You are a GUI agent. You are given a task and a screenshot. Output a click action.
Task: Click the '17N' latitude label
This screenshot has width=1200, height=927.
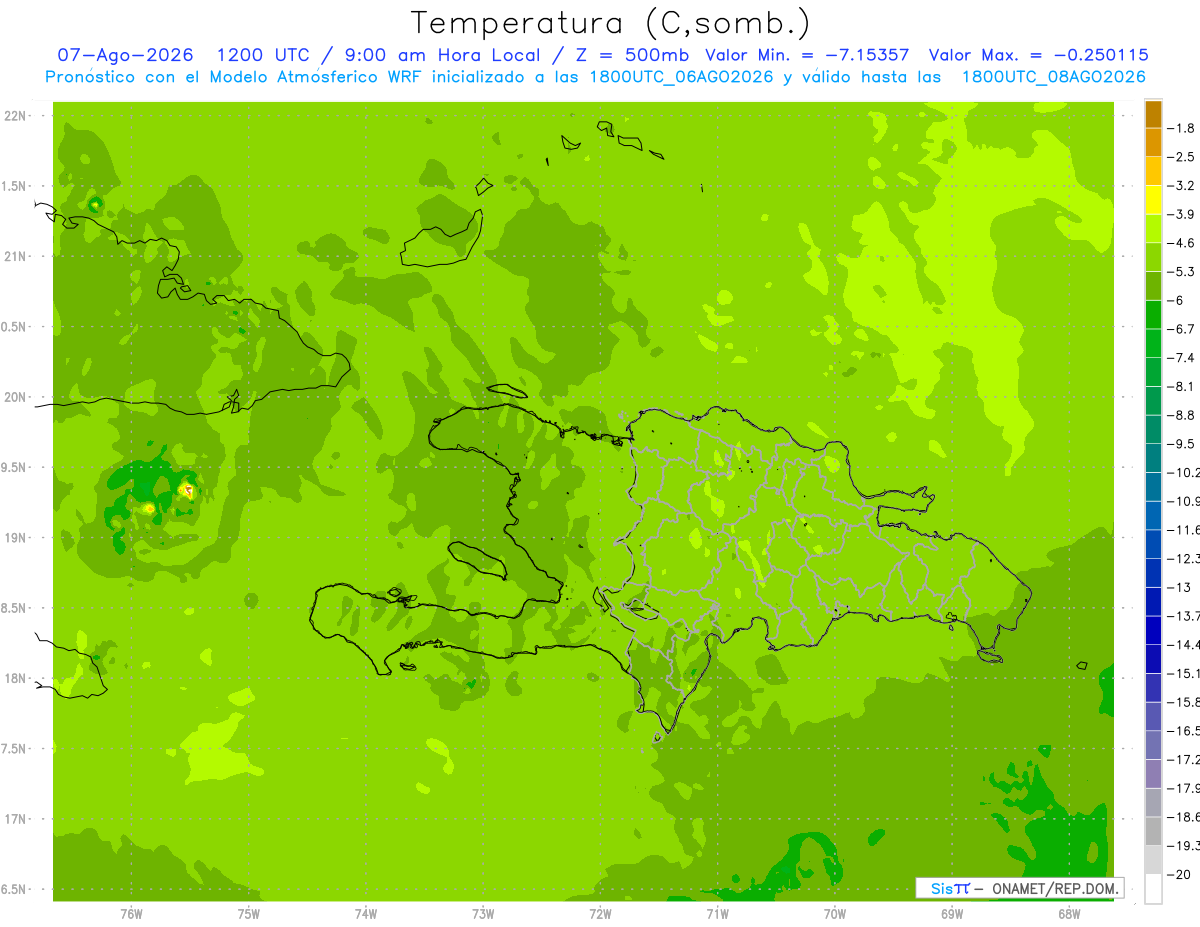coord(15,819)
